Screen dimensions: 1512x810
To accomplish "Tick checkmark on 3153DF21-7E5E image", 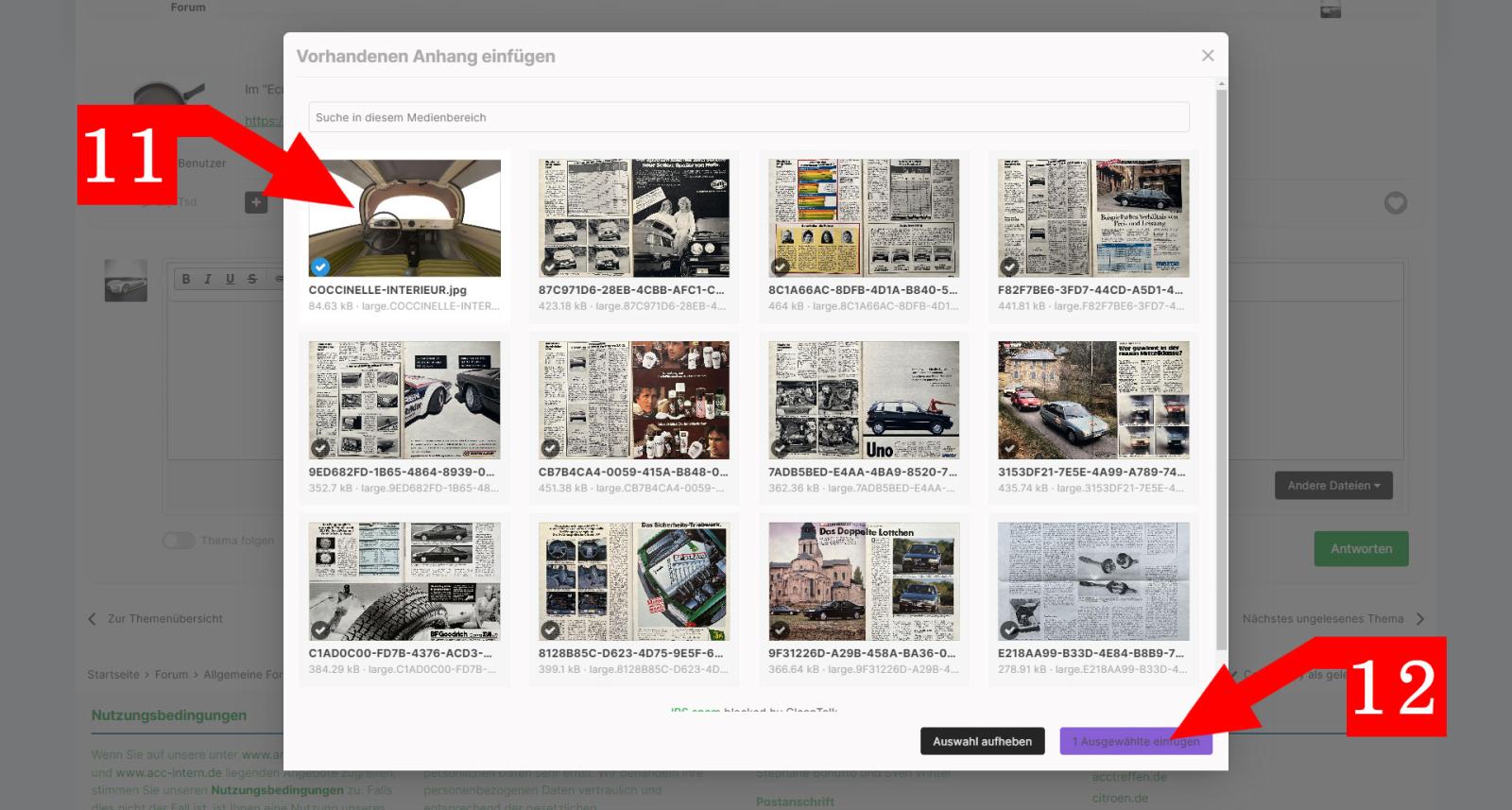I will coord(1009,448).
